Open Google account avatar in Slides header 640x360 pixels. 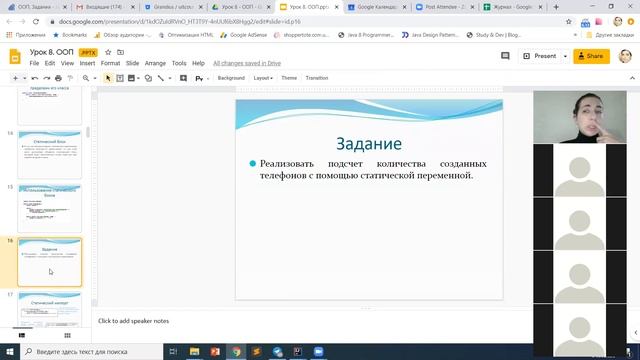point(625,56)
